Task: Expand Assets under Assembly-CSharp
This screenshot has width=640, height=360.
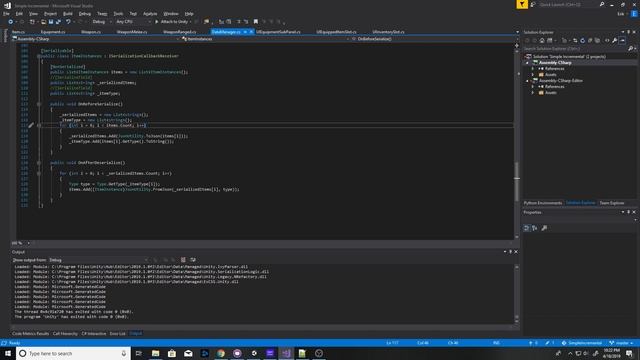Action: pos(533,75)
